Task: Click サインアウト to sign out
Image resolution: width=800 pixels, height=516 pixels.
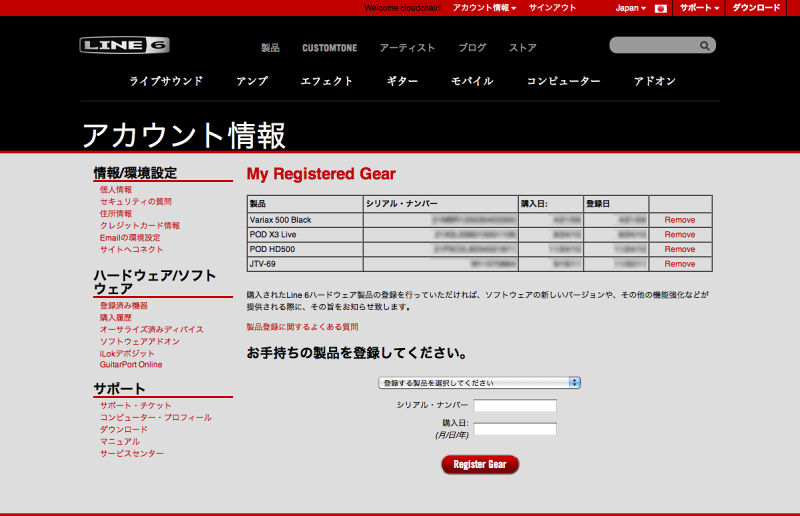Action: [x=552, y=8]
